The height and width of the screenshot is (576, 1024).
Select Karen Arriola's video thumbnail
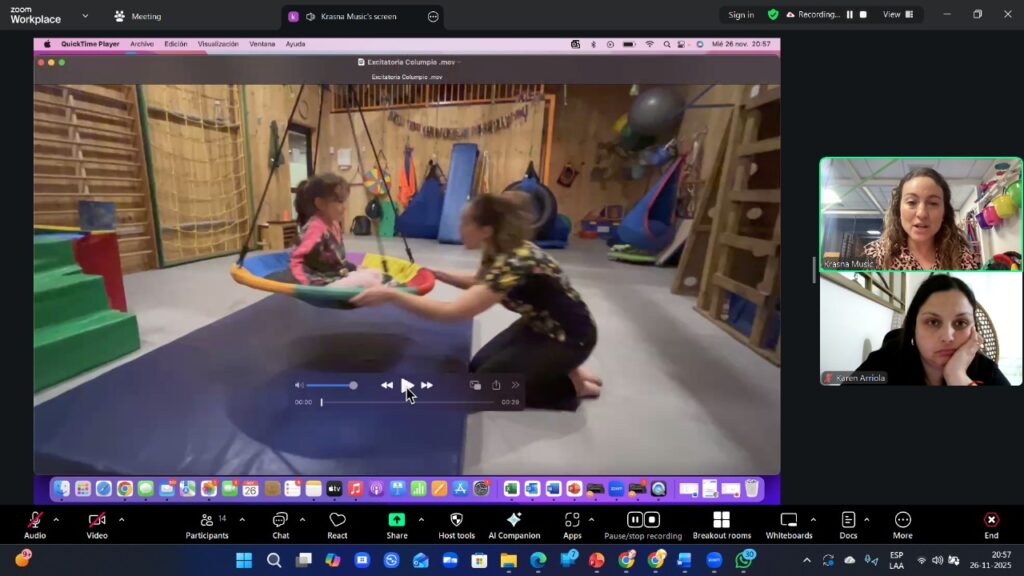pos(920,329)
